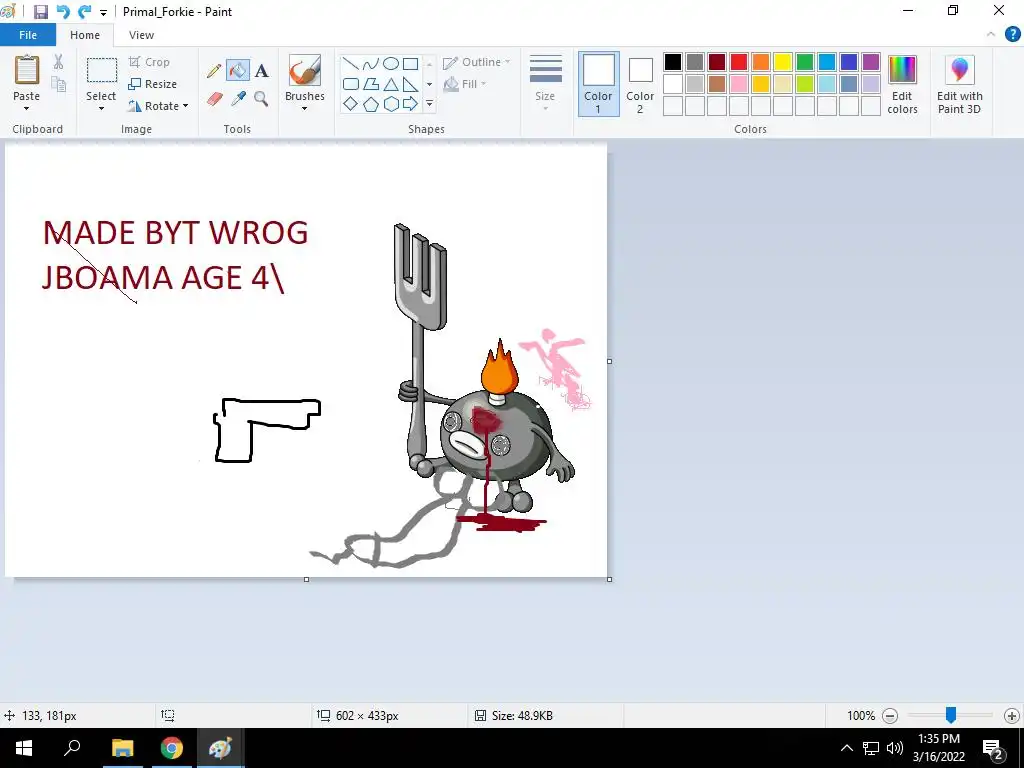The width and height of the screenshot is (1024, 768).
Task: Choose the Hexagon shape
Action: [x=391, y=104]
